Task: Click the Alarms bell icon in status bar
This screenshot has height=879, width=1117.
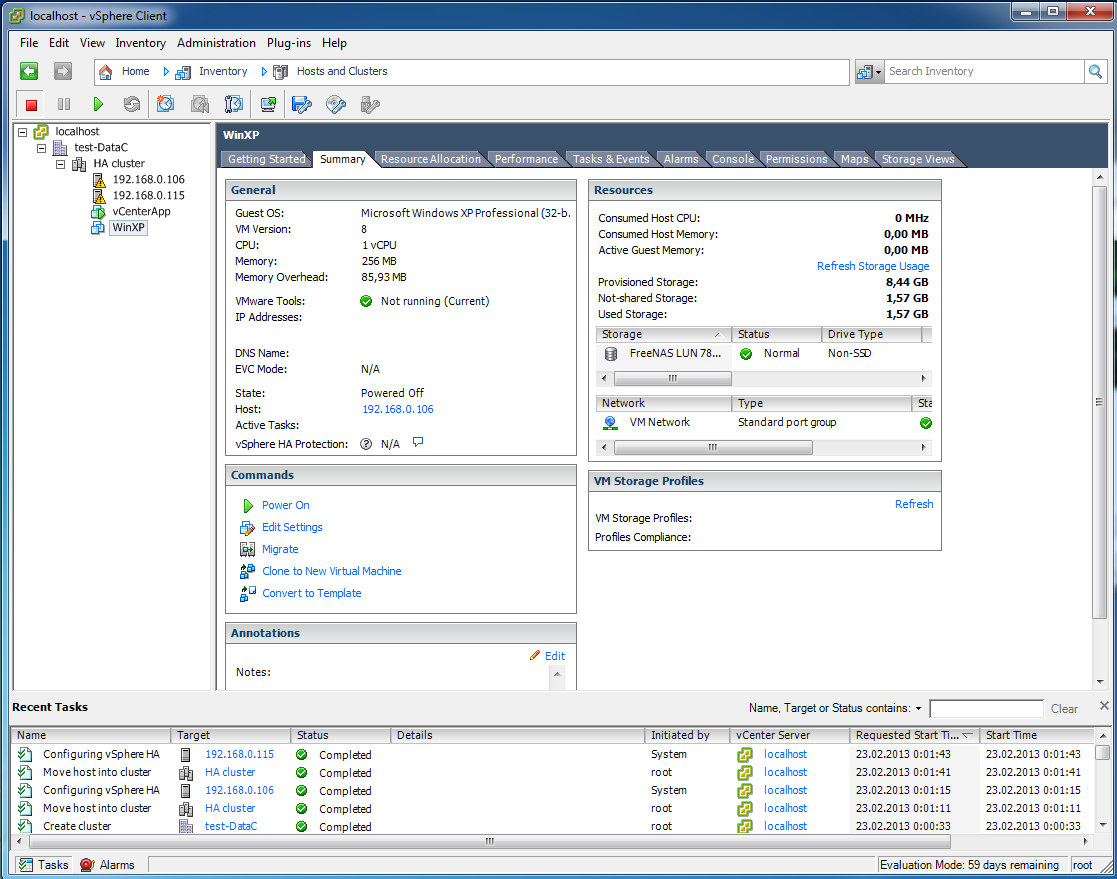Action: [87, 865]
